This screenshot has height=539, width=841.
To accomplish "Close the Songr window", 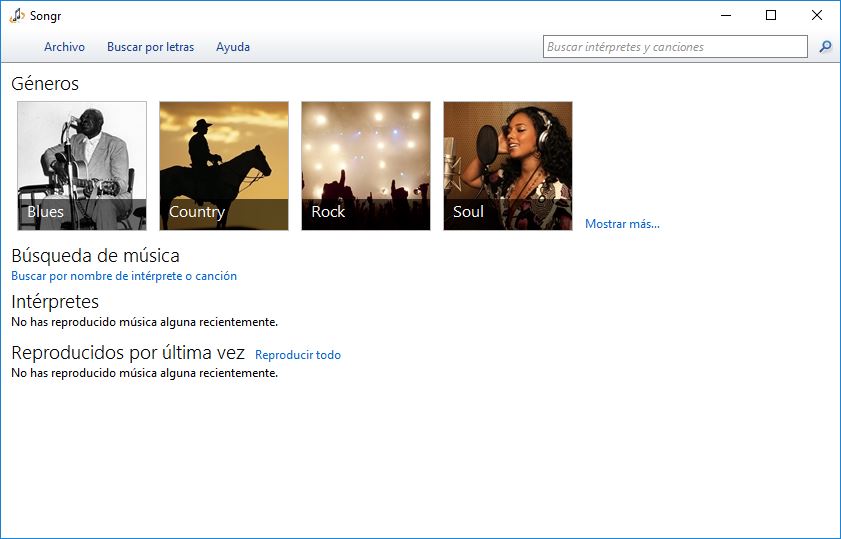I will 816,16.
